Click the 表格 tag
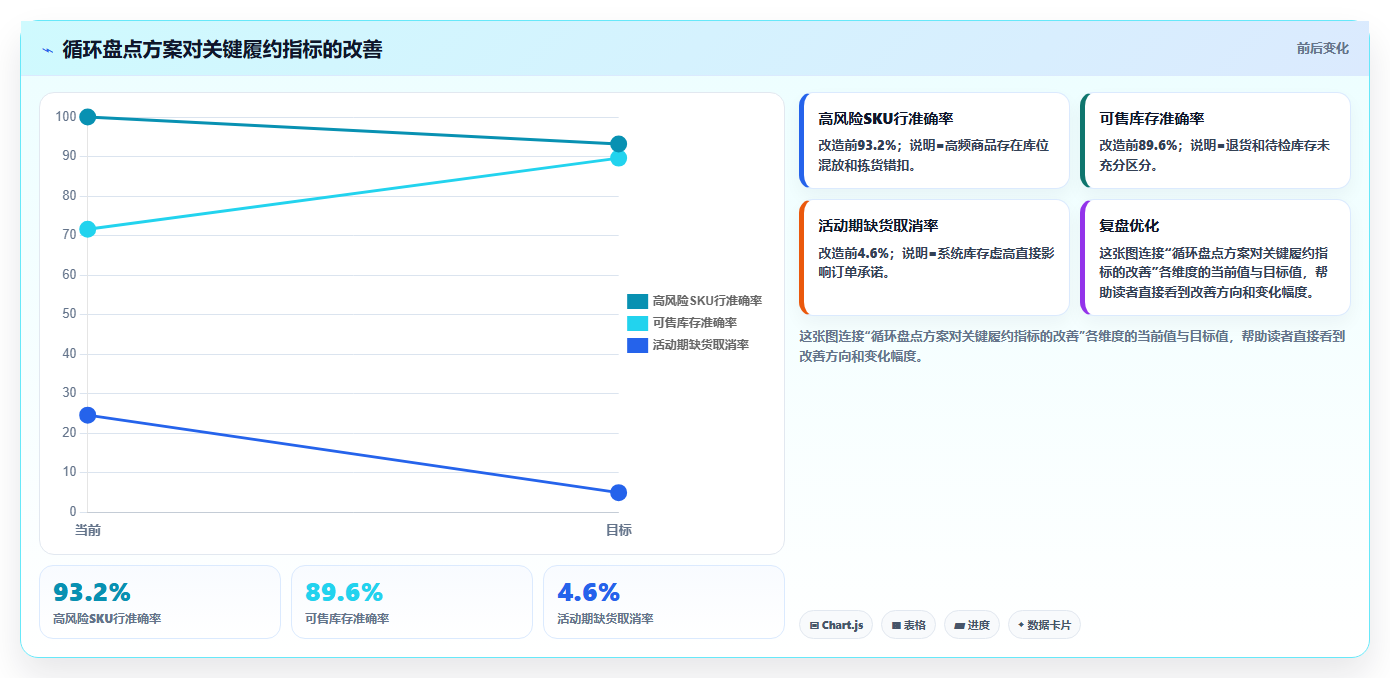The height and width of the screenshot is (678, 1390). pyautogui.click(x=908, y=625)
